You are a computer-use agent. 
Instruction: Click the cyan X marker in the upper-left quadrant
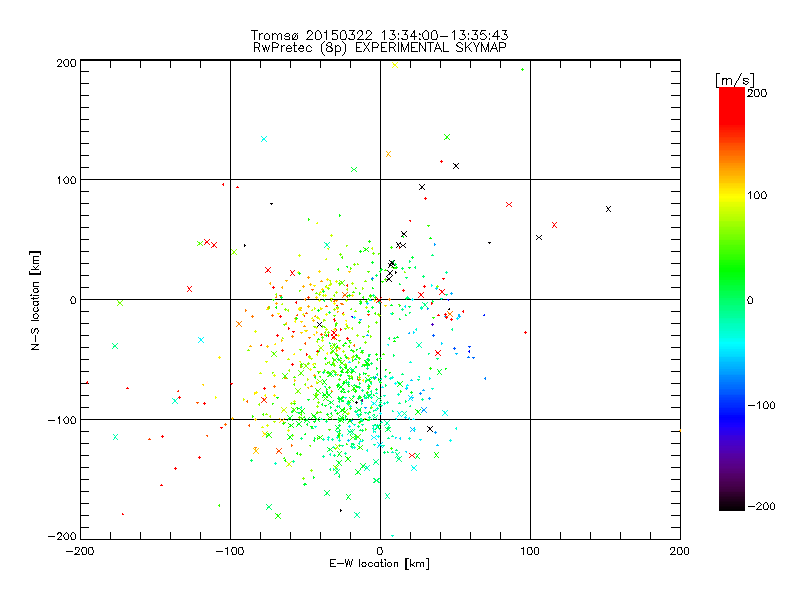264,139
